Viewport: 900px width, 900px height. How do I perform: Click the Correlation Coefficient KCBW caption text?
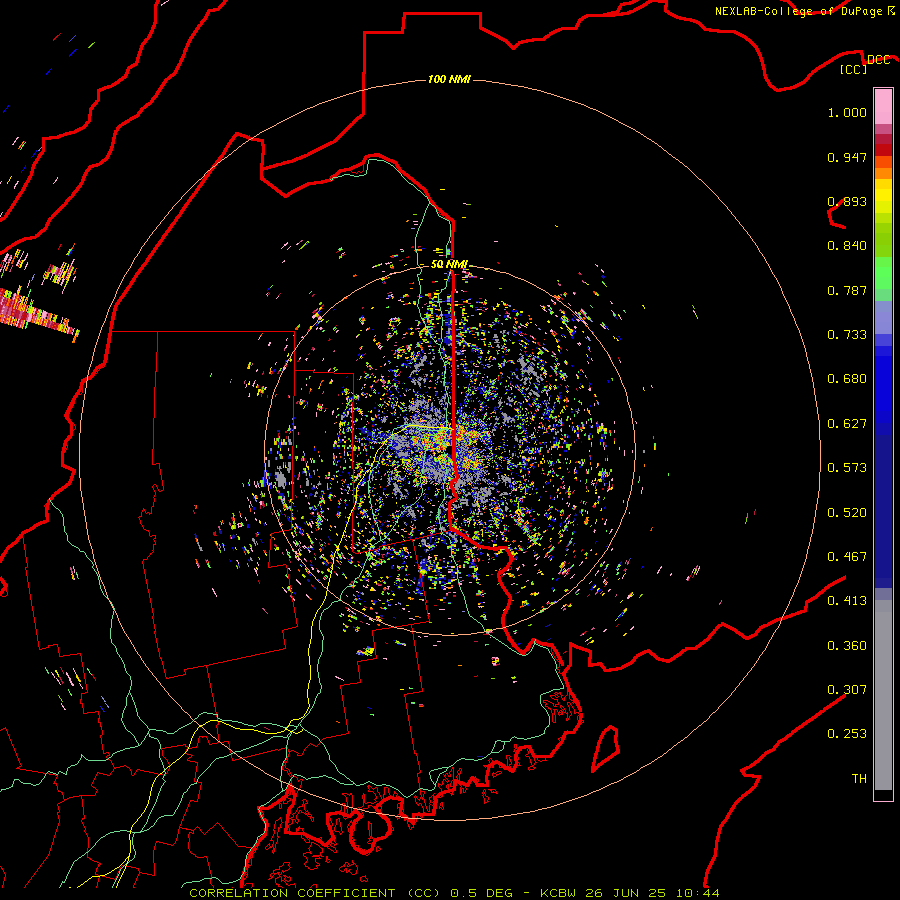point(454,893)
